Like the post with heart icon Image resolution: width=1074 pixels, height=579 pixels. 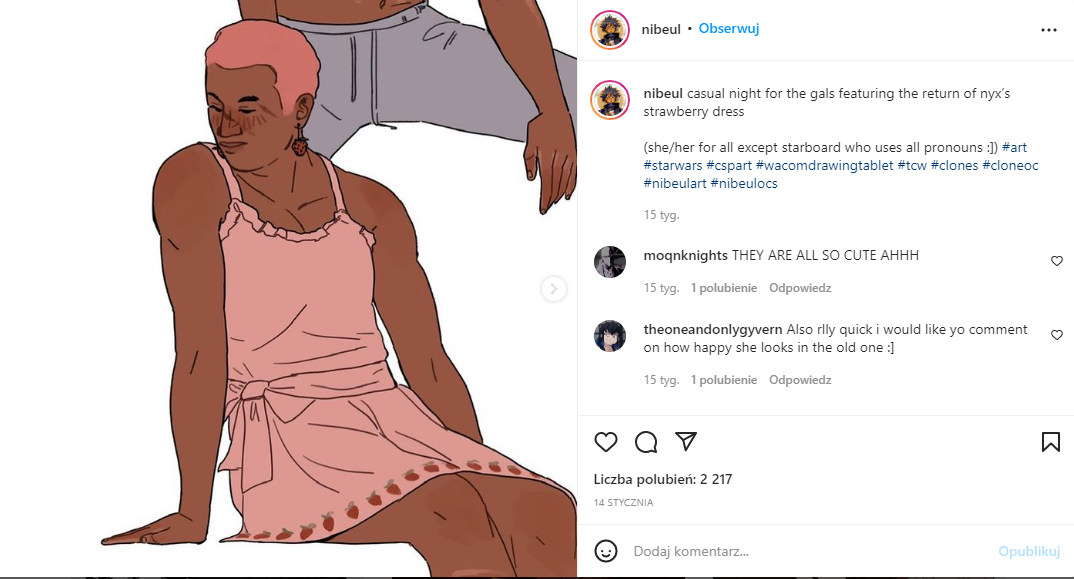(x=605, y=442)
